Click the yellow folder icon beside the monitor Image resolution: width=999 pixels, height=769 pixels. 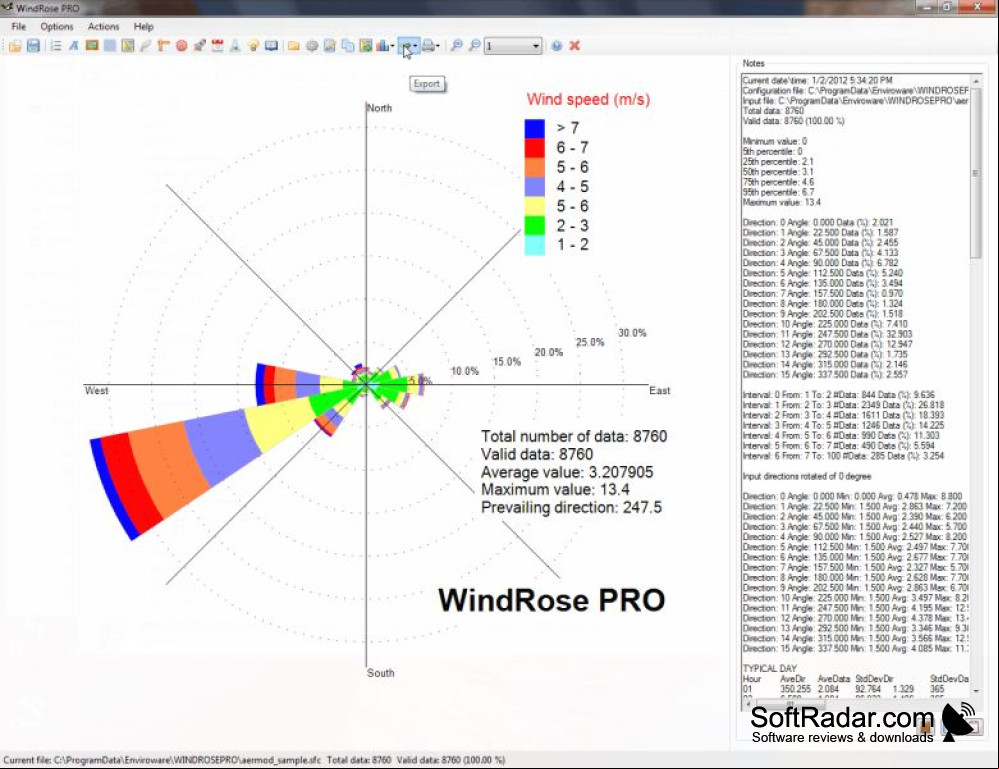[x=294, y=46]
